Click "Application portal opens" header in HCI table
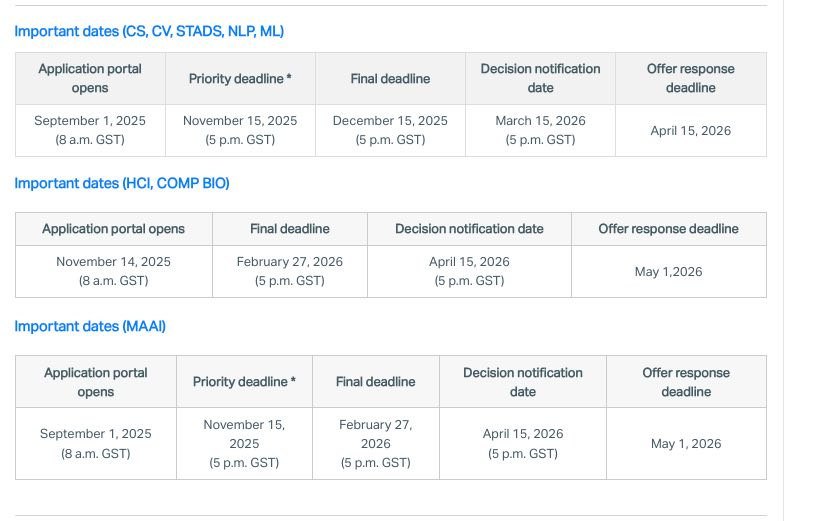 (113, 229)
